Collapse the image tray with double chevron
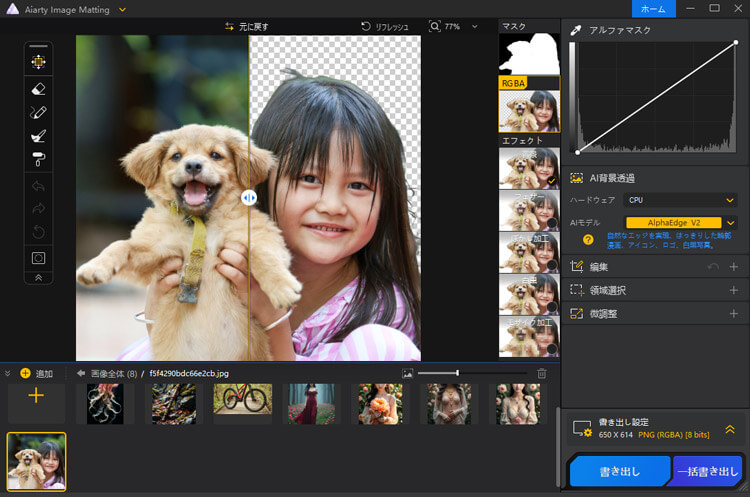750x497 pixels. 8,373
